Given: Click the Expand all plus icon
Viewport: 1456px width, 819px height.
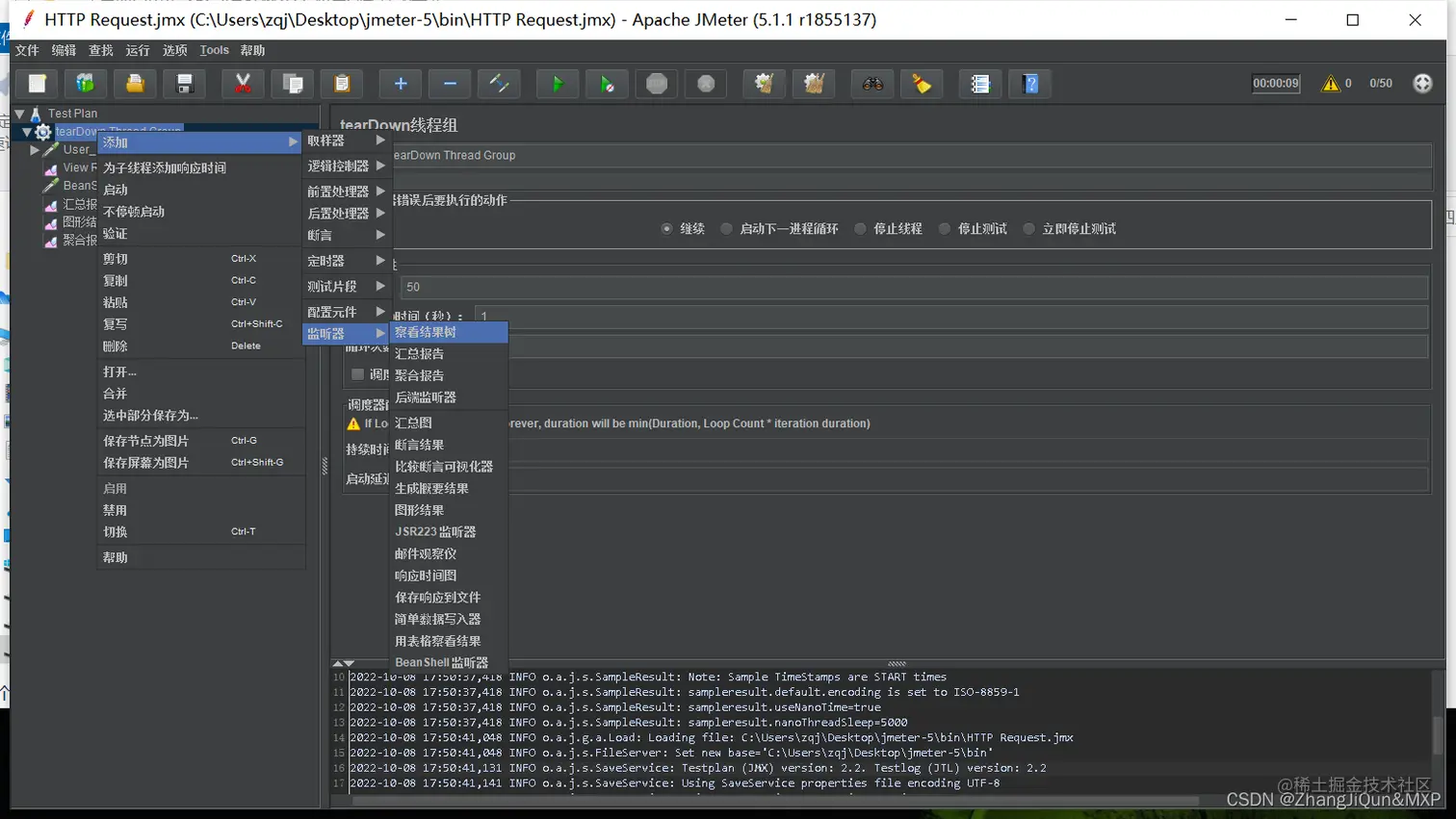Looking at the screenshot, I should click(x=401, y=84).
